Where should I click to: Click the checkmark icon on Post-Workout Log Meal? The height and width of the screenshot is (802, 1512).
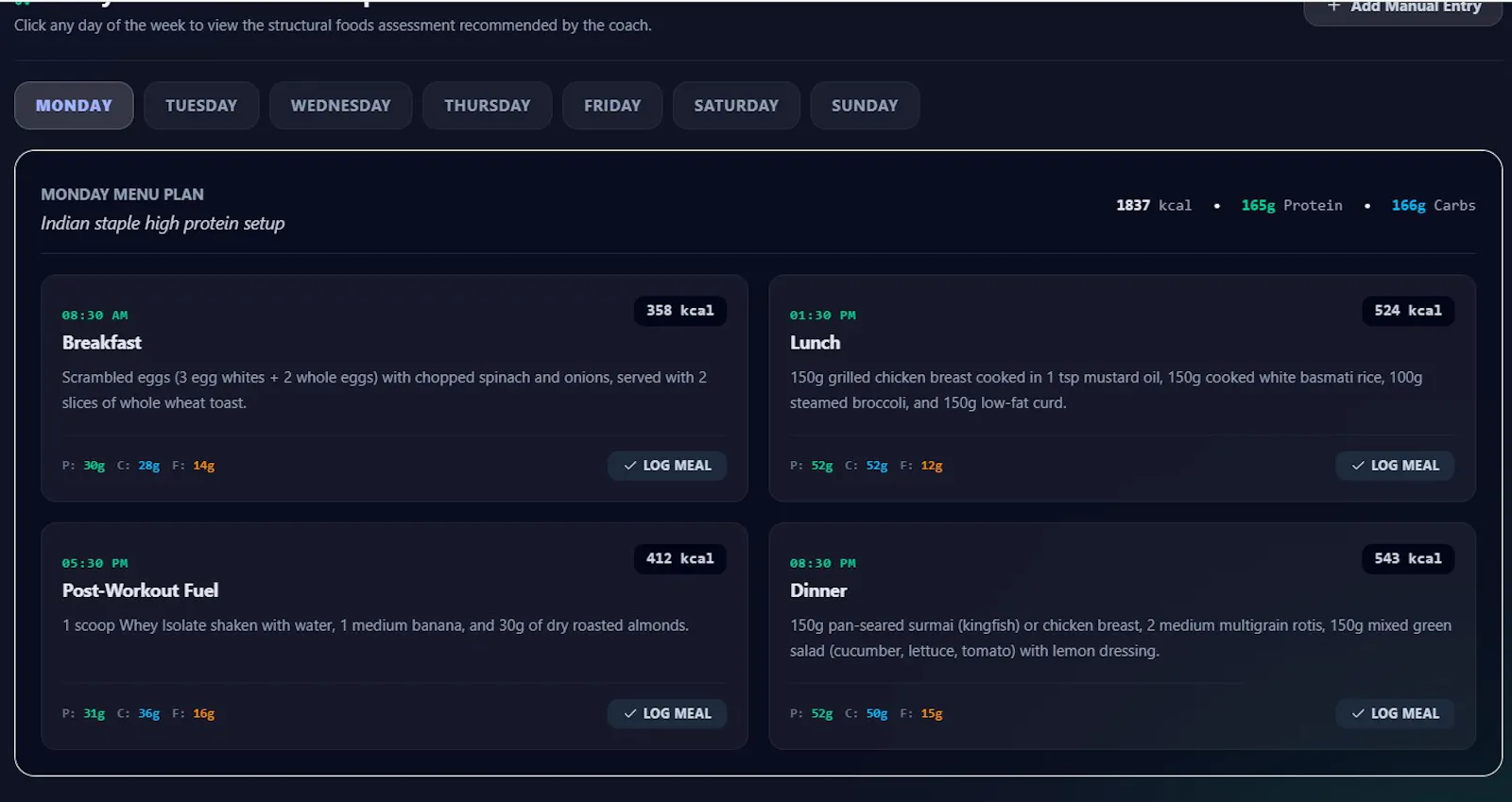(630, 714)
